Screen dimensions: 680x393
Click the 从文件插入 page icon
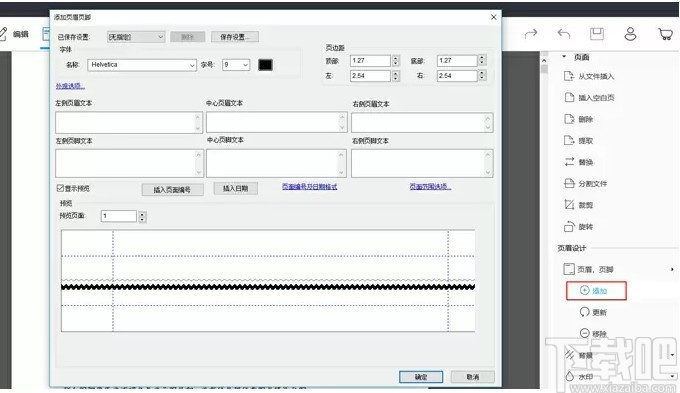569,76
